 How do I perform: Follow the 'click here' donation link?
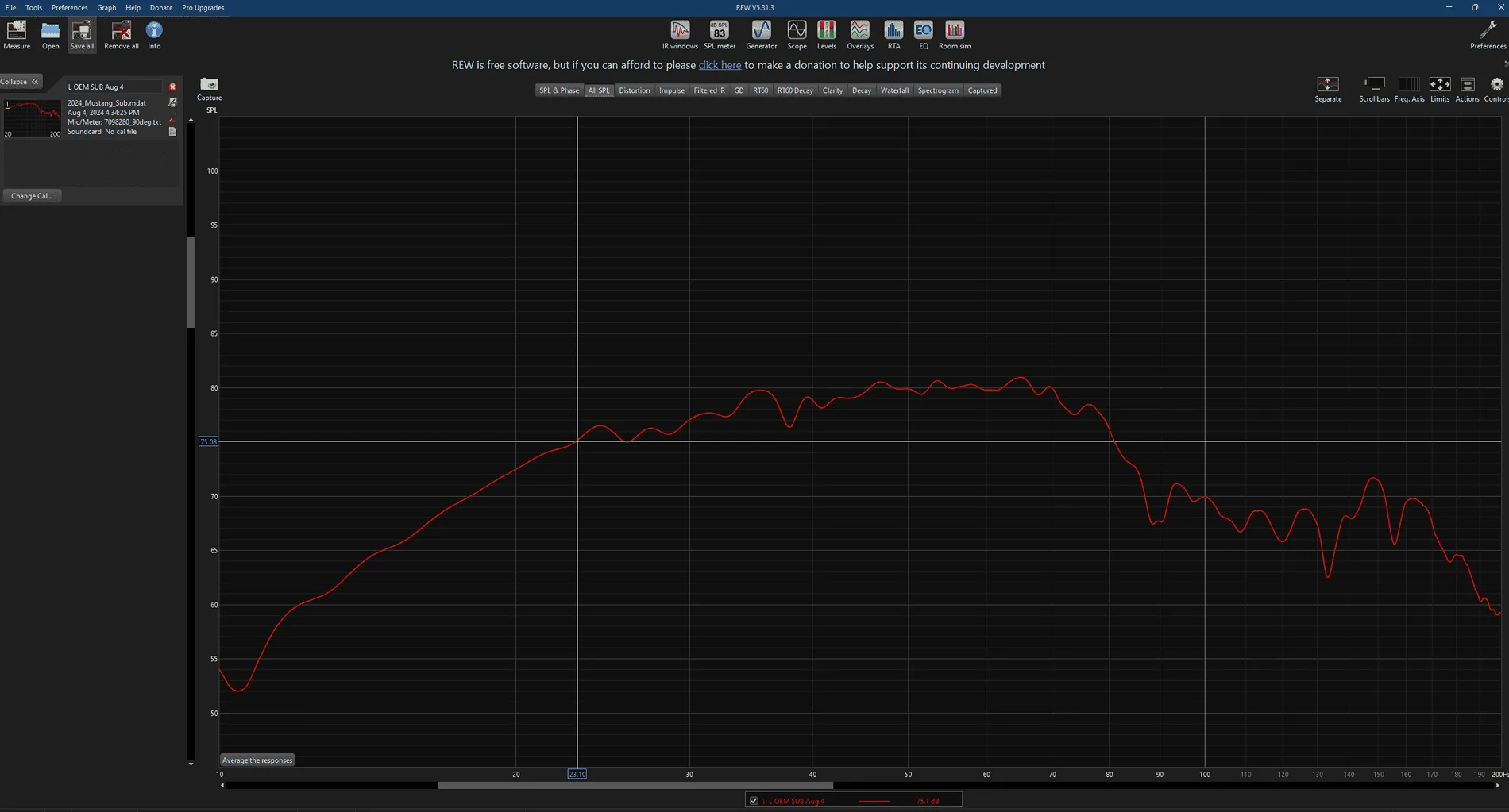coord(720,65)
